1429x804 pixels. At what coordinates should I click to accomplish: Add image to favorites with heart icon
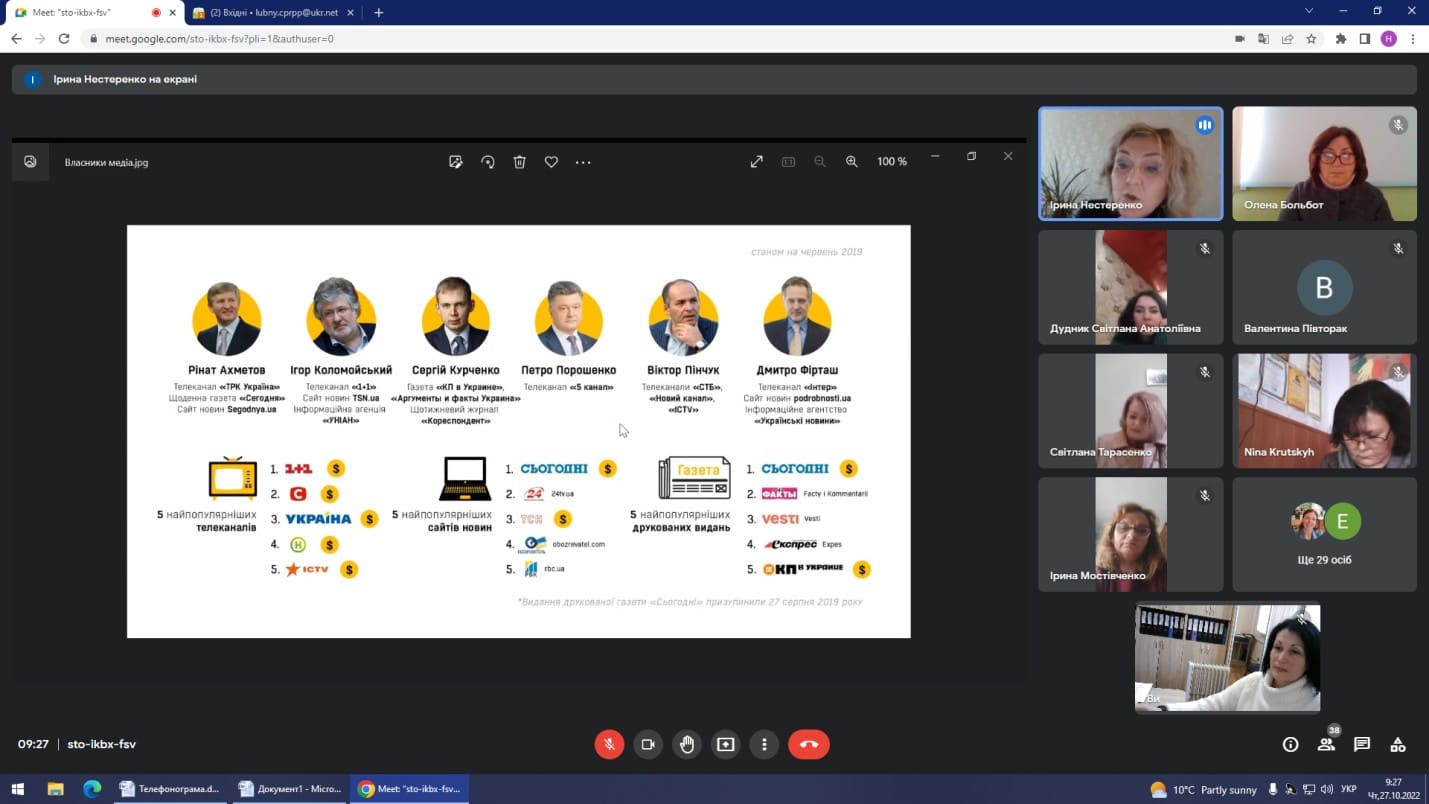click(551, 162)
